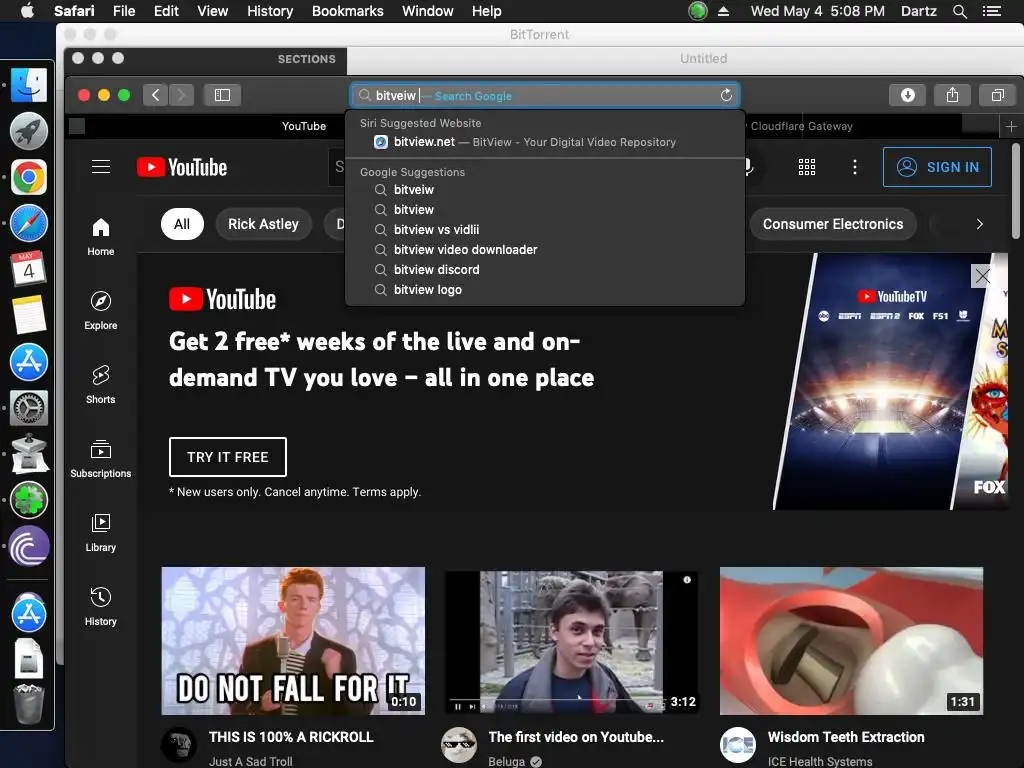Click inside the Safari address bar
Image resolution: width=1024 pixels, height=768 pixels.
tap(545, 95)
